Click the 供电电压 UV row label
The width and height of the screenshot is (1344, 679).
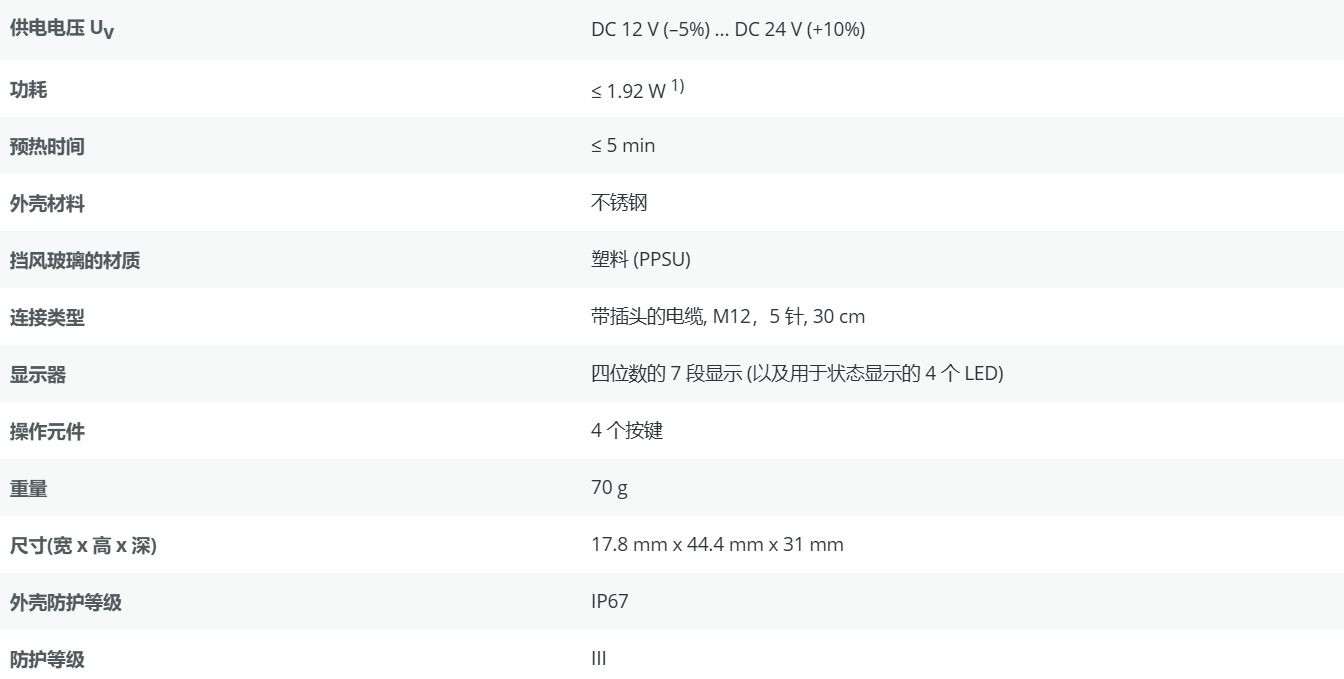pyautogui.click(x=61, y=30)
